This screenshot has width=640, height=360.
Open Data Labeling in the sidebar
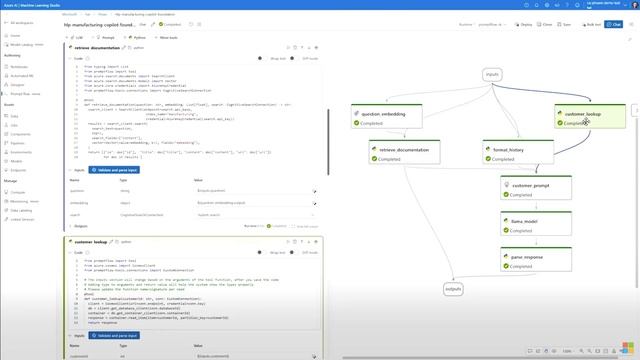pyautogui.click(x=21, y=210)
